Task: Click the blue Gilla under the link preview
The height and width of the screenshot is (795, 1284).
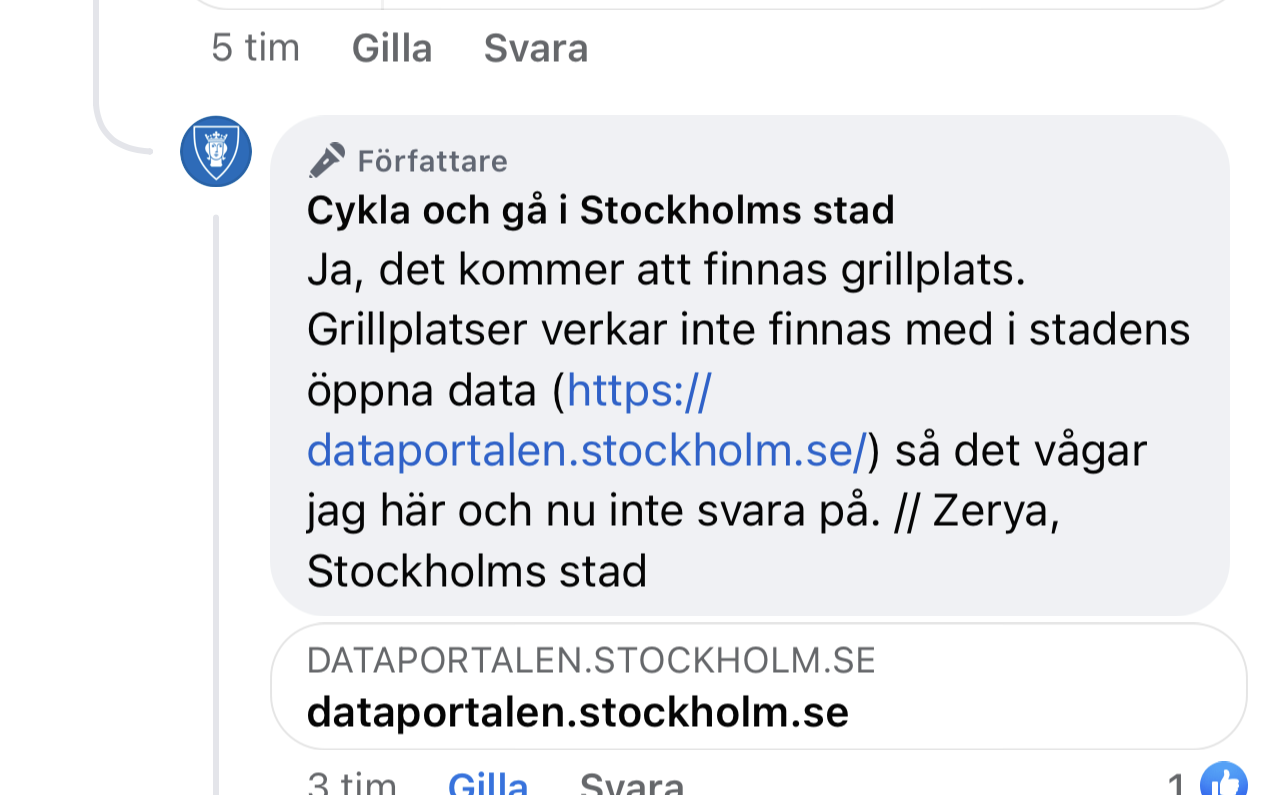Action: [488, 783]
